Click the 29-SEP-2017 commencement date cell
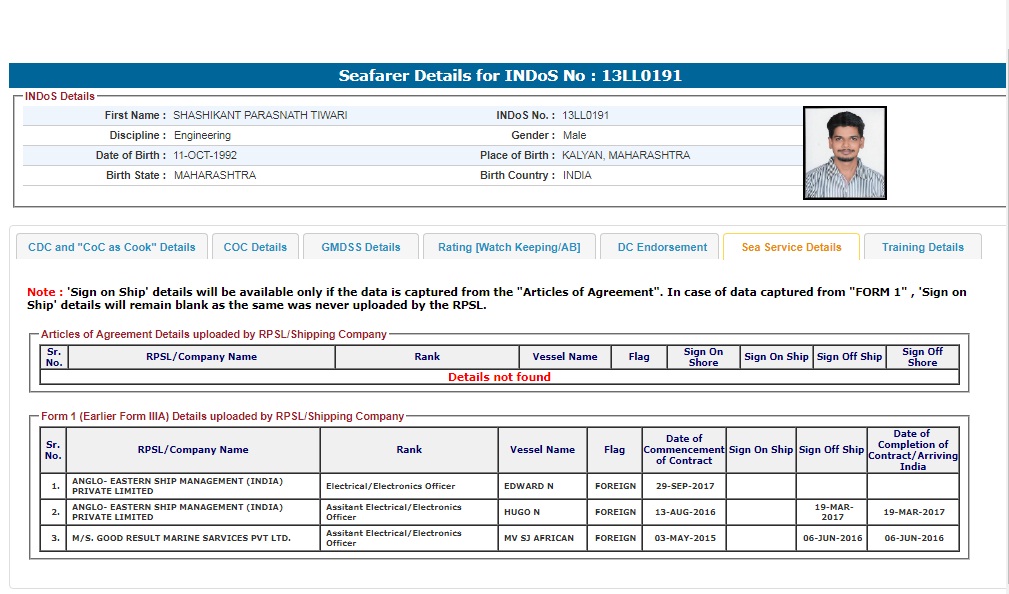This screenshot has height=594, width=1009. pos(684,486)
